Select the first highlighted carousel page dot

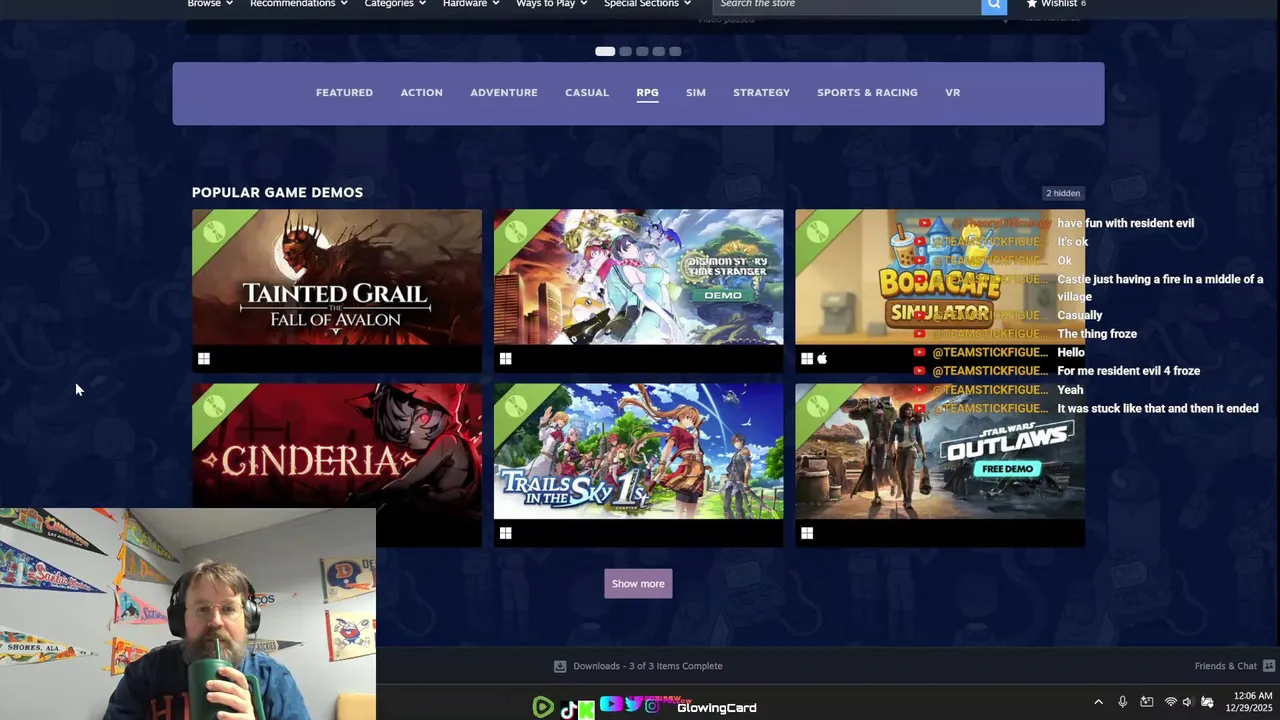point(605,51)
